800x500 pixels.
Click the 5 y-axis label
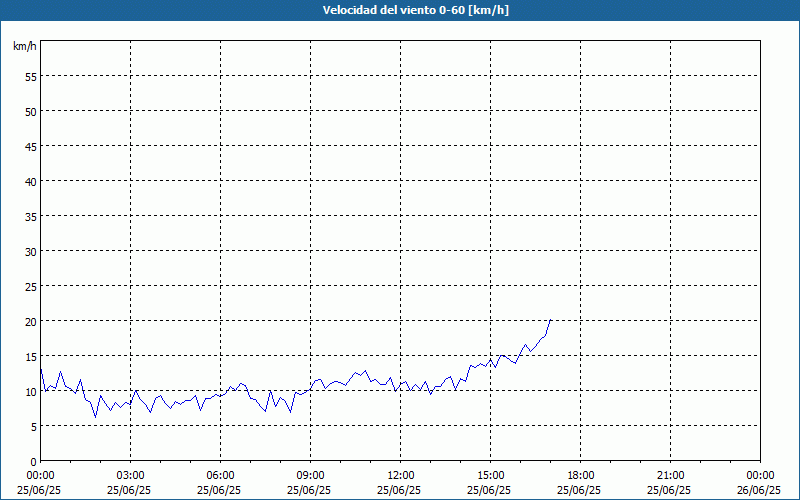34,427
